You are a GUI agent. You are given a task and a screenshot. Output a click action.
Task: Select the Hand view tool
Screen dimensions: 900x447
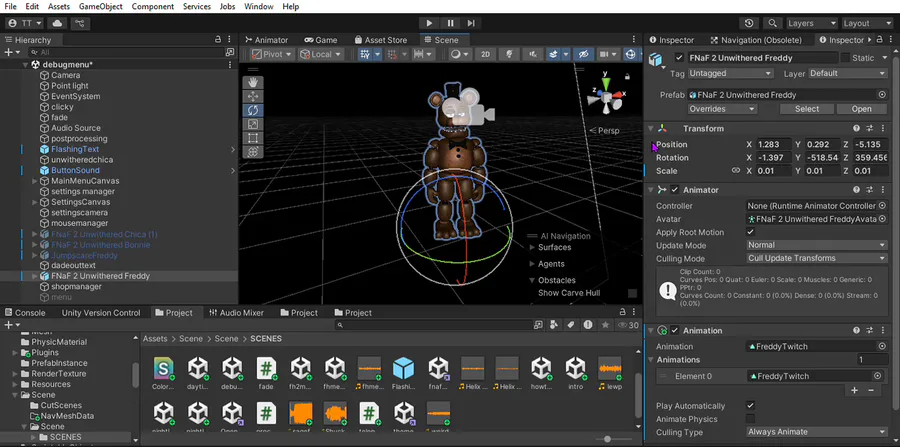[253, 82]
